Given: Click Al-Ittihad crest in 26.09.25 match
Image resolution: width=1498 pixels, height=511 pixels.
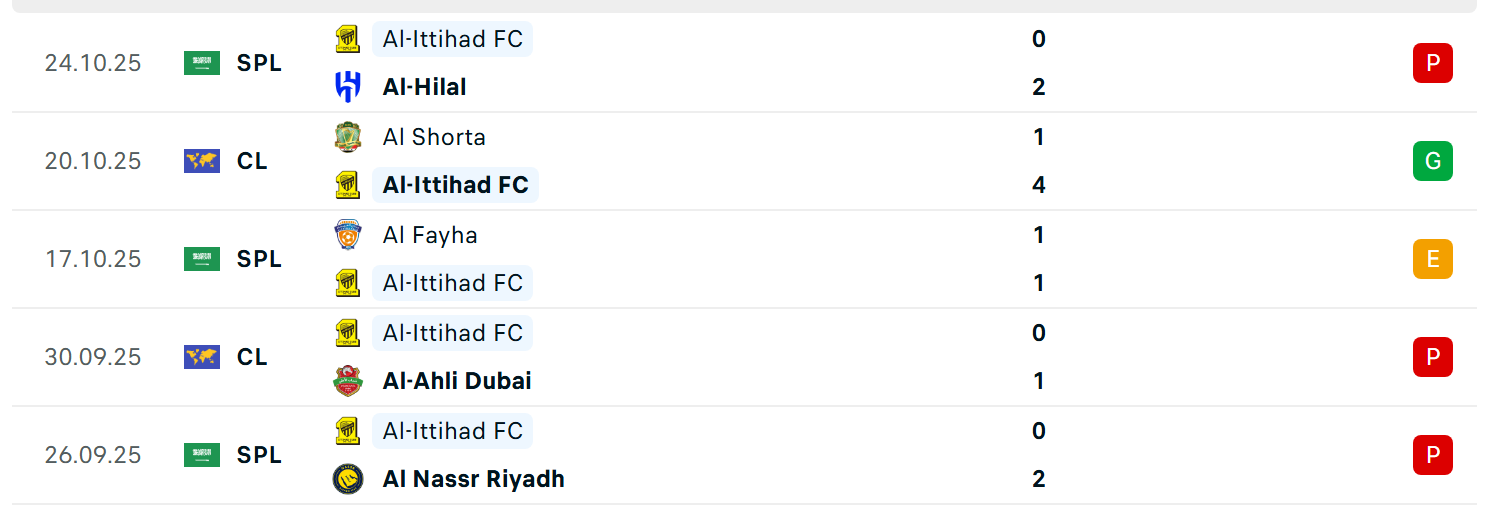Looking at the screenshot, I should (x=347, y=431).
